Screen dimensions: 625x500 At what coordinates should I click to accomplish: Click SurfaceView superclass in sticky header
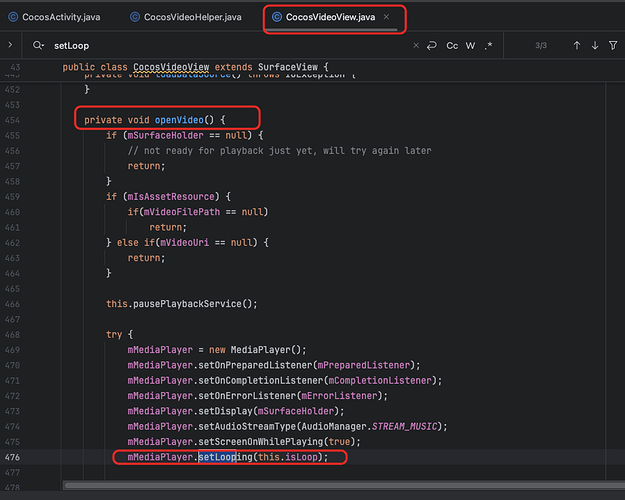coord(288,67)
